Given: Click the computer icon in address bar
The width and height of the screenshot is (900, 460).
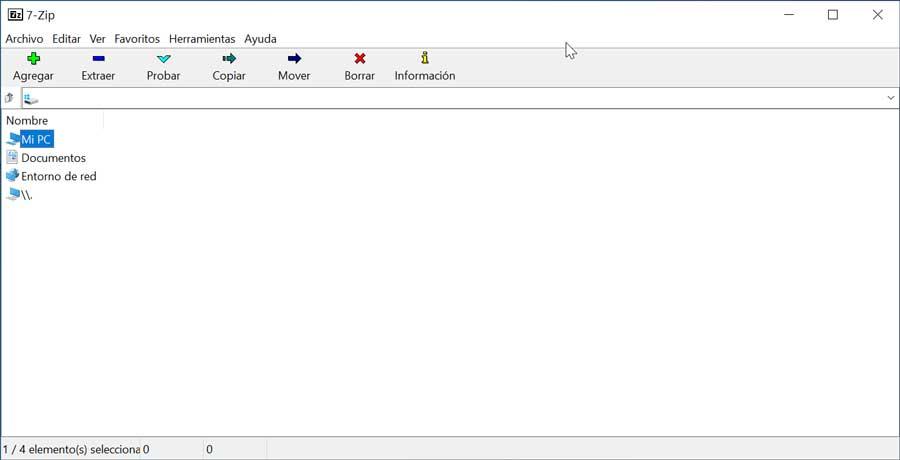Looking at the screenshot, I should tap(31, 98).
